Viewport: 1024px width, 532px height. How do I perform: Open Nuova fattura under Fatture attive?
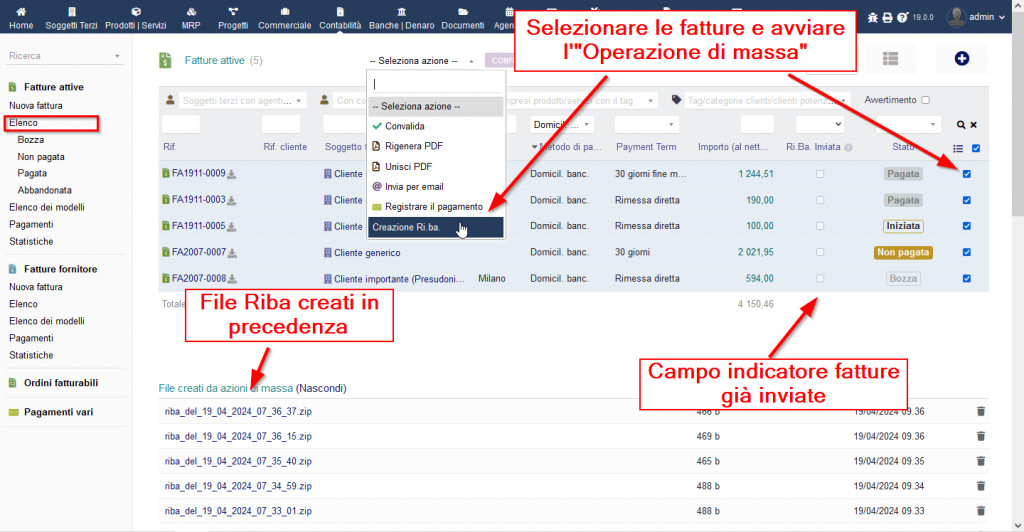[36, 105]
